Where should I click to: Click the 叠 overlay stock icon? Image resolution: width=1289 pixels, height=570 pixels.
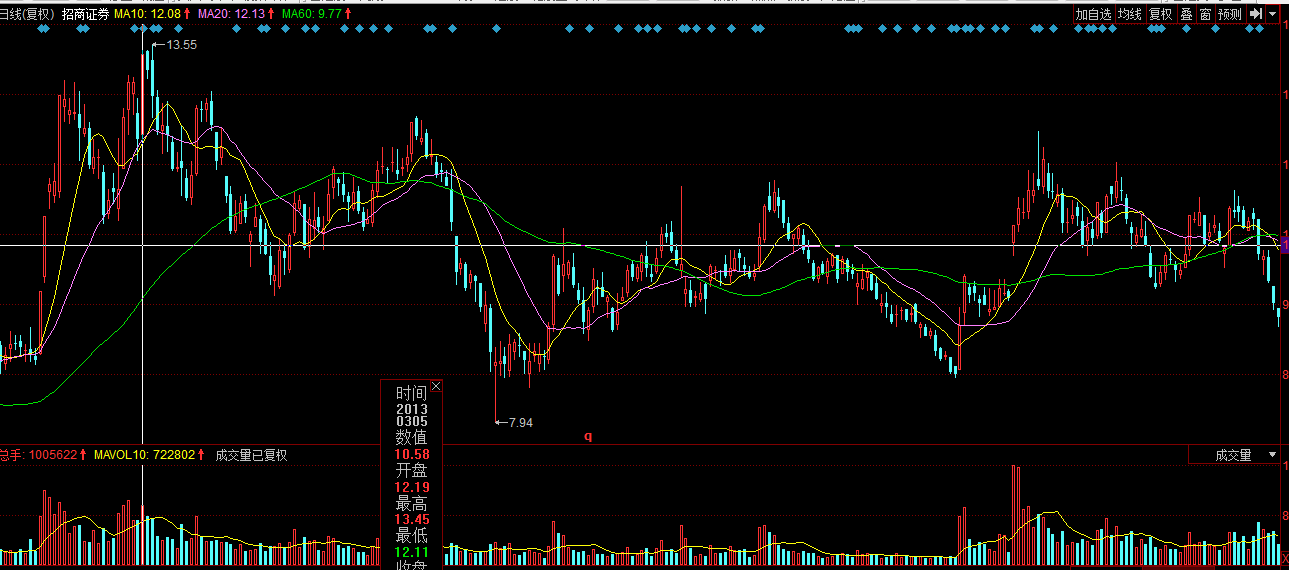[x=1186, y=14]
